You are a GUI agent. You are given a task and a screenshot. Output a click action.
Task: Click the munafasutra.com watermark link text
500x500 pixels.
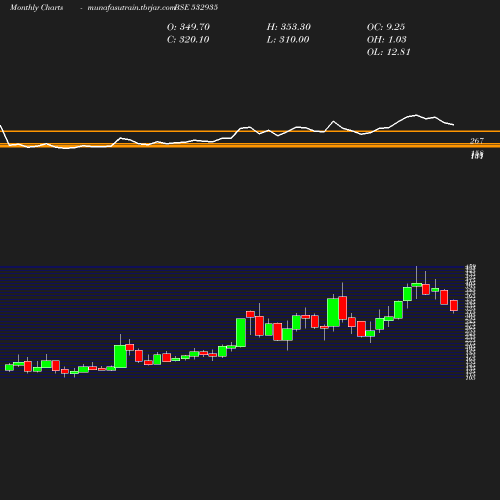131,7
